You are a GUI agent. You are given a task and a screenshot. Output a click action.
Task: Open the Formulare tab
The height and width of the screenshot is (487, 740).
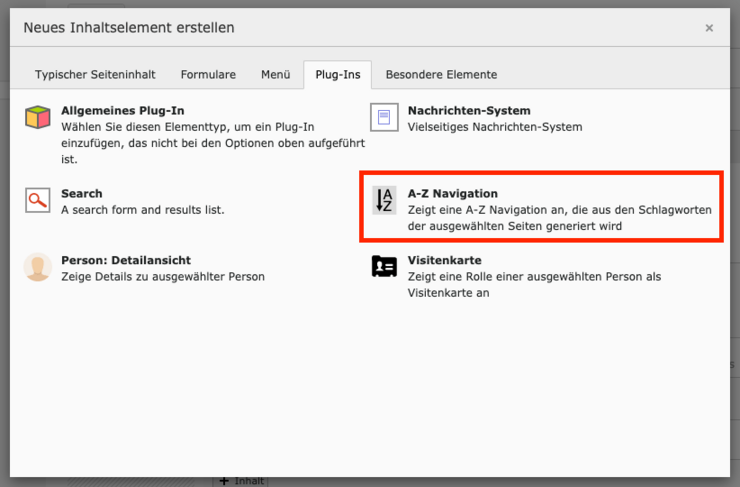point(208,74)
